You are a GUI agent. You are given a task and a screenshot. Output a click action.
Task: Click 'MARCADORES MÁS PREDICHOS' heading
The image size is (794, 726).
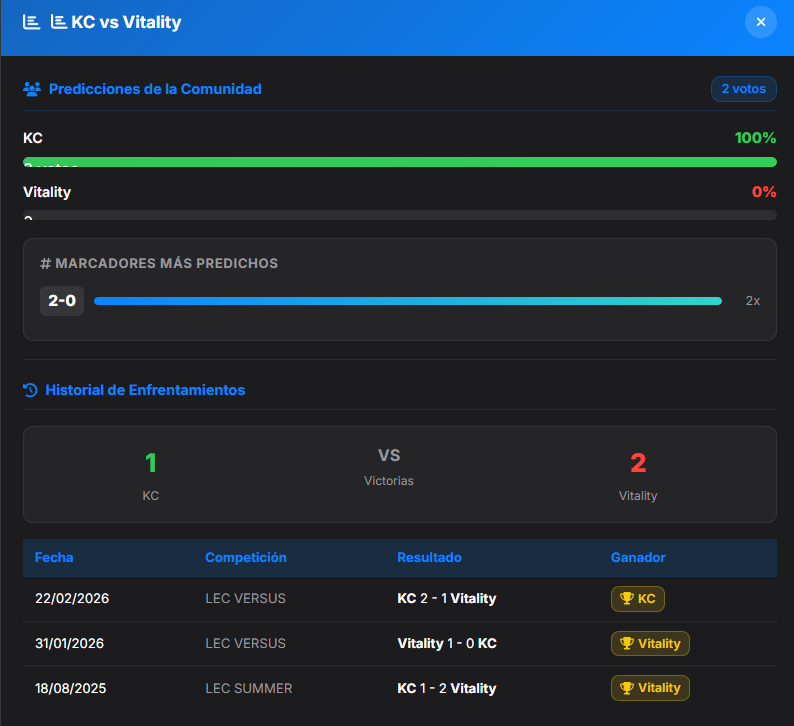[x=166, y=264]
